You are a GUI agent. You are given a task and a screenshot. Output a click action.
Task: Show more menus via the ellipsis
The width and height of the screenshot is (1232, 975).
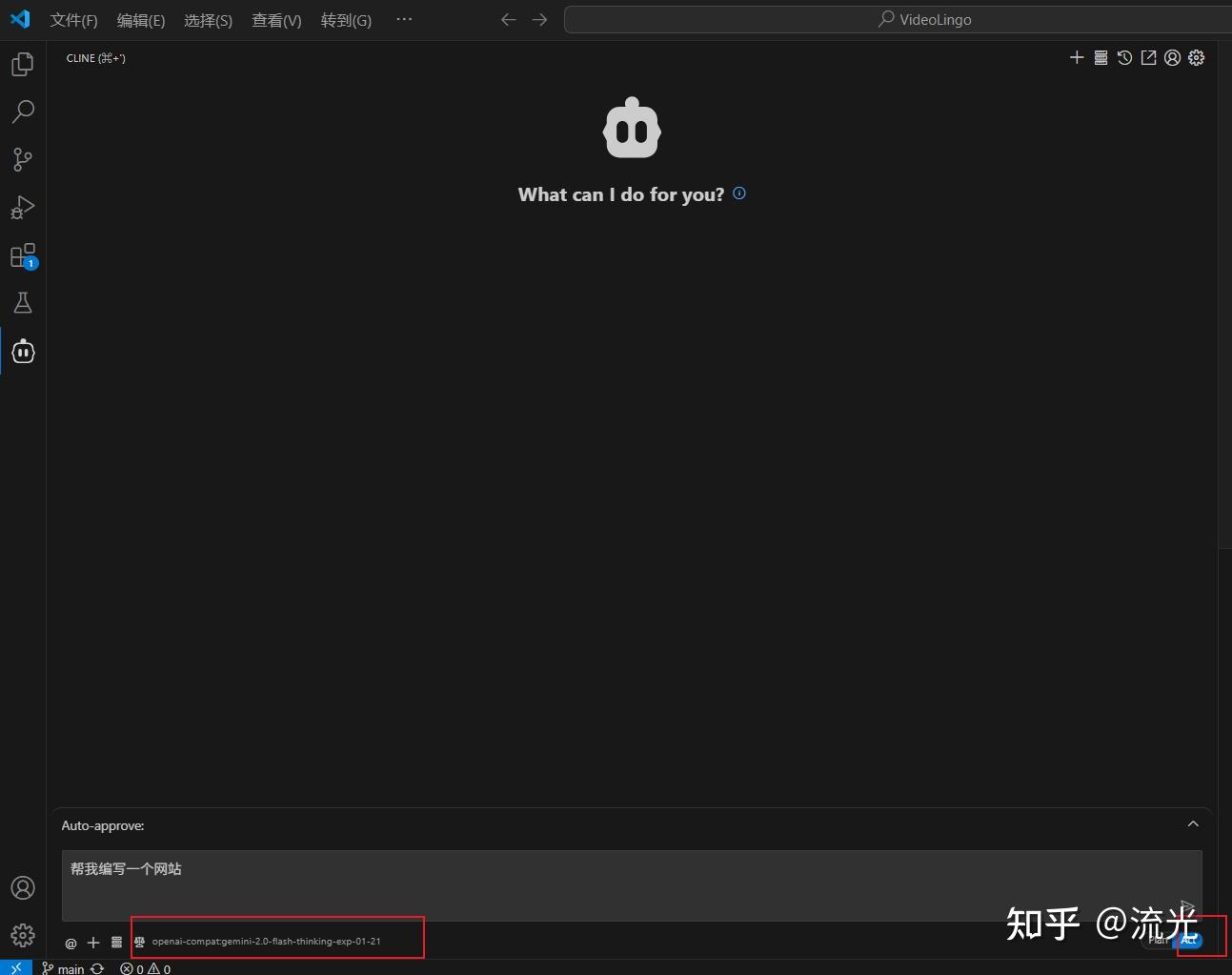(404, 19)
